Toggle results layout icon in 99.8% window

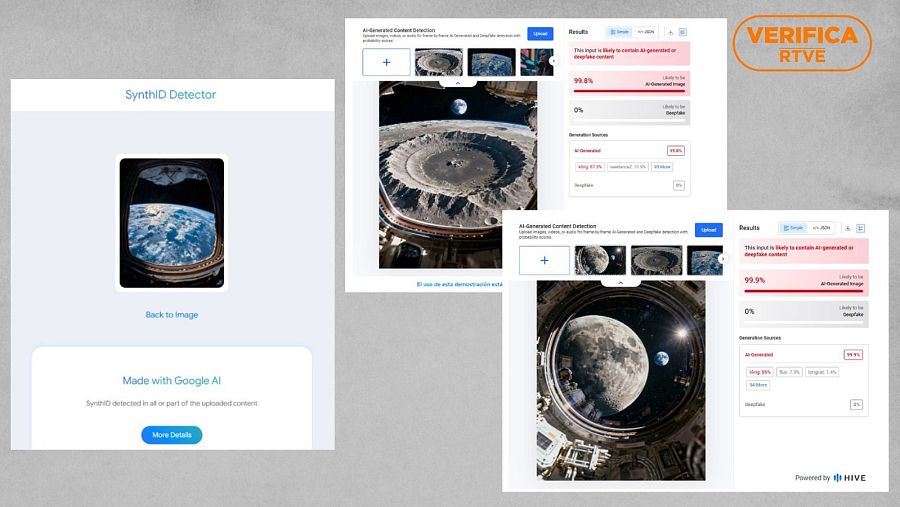[682, 32]
